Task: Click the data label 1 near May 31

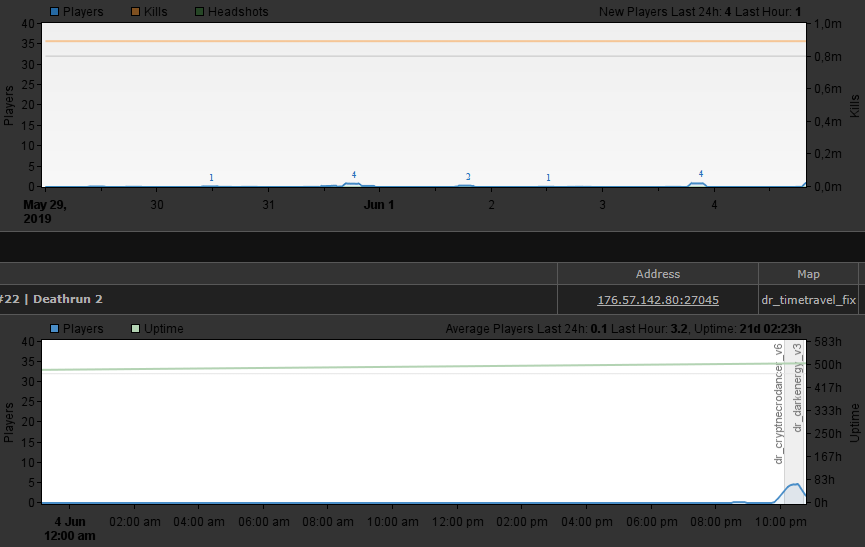Action: 211,177
